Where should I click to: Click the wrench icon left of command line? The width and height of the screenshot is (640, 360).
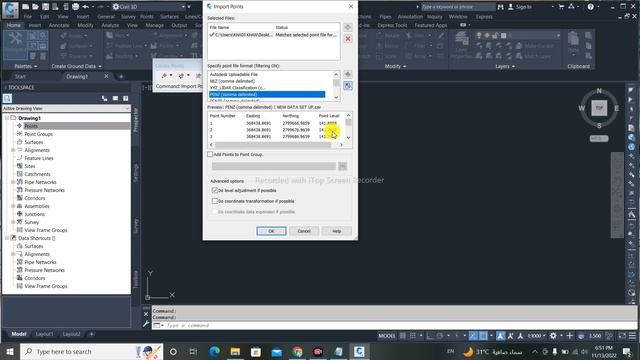(146, 324)
